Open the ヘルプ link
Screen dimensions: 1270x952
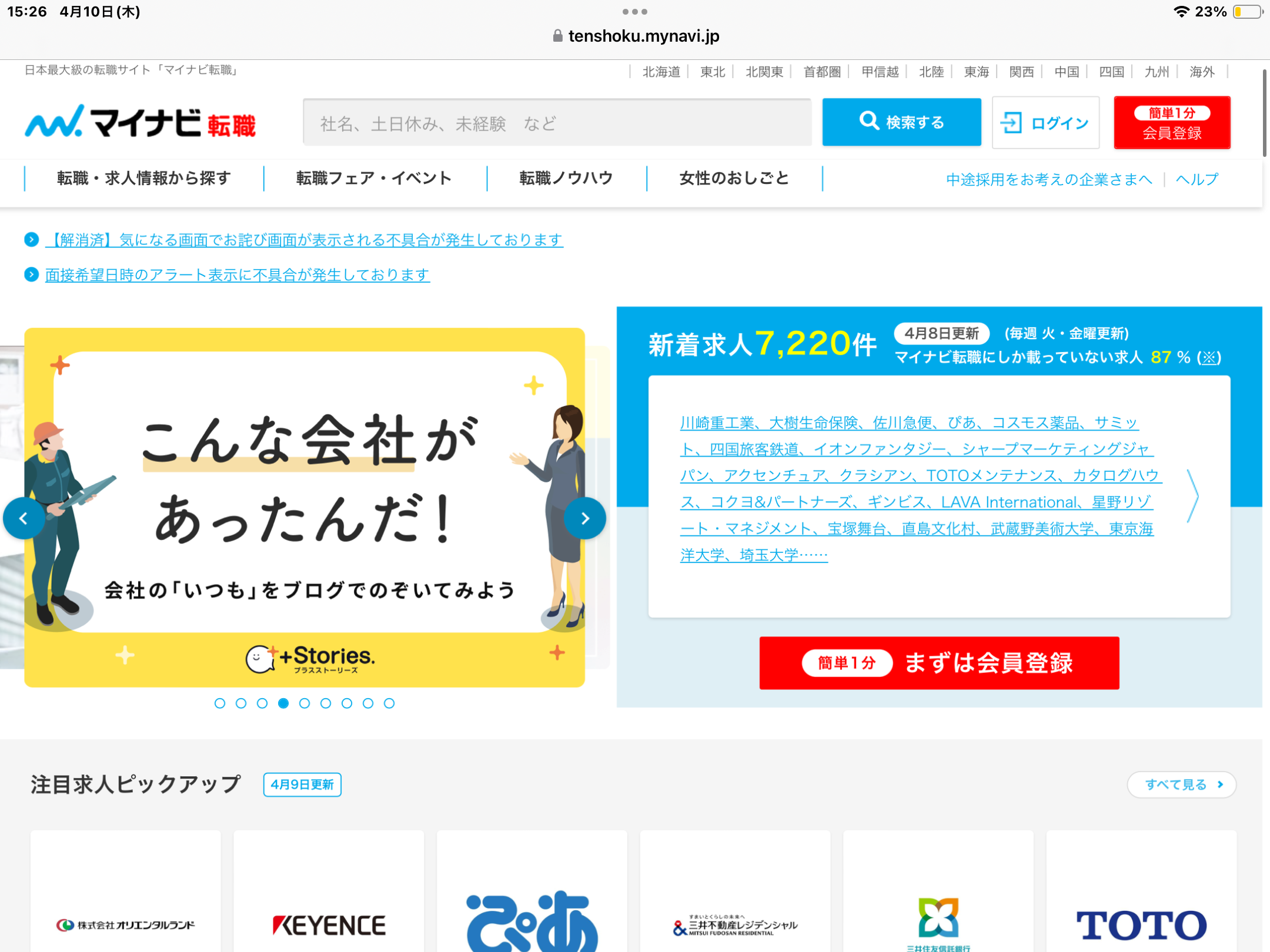[x=1197, y=179]
